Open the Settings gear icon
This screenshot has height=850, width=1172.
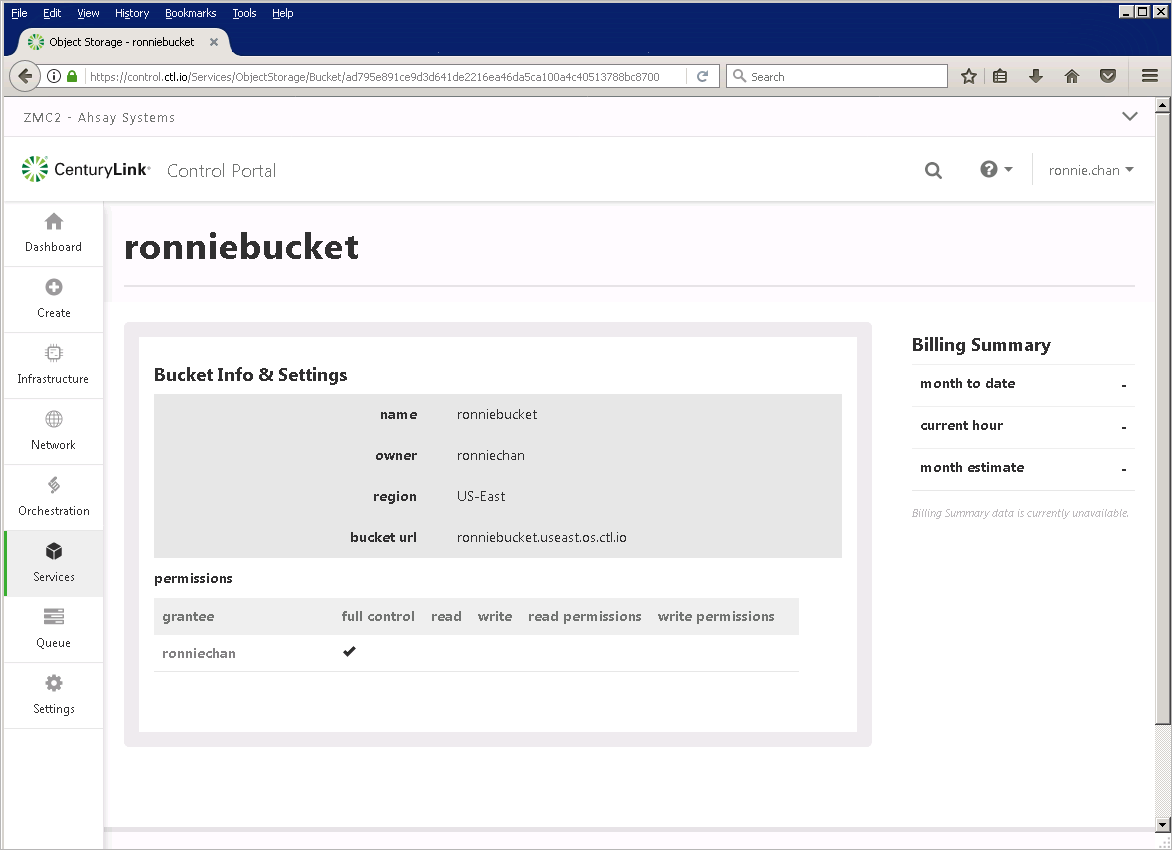(x=53, y=683)
